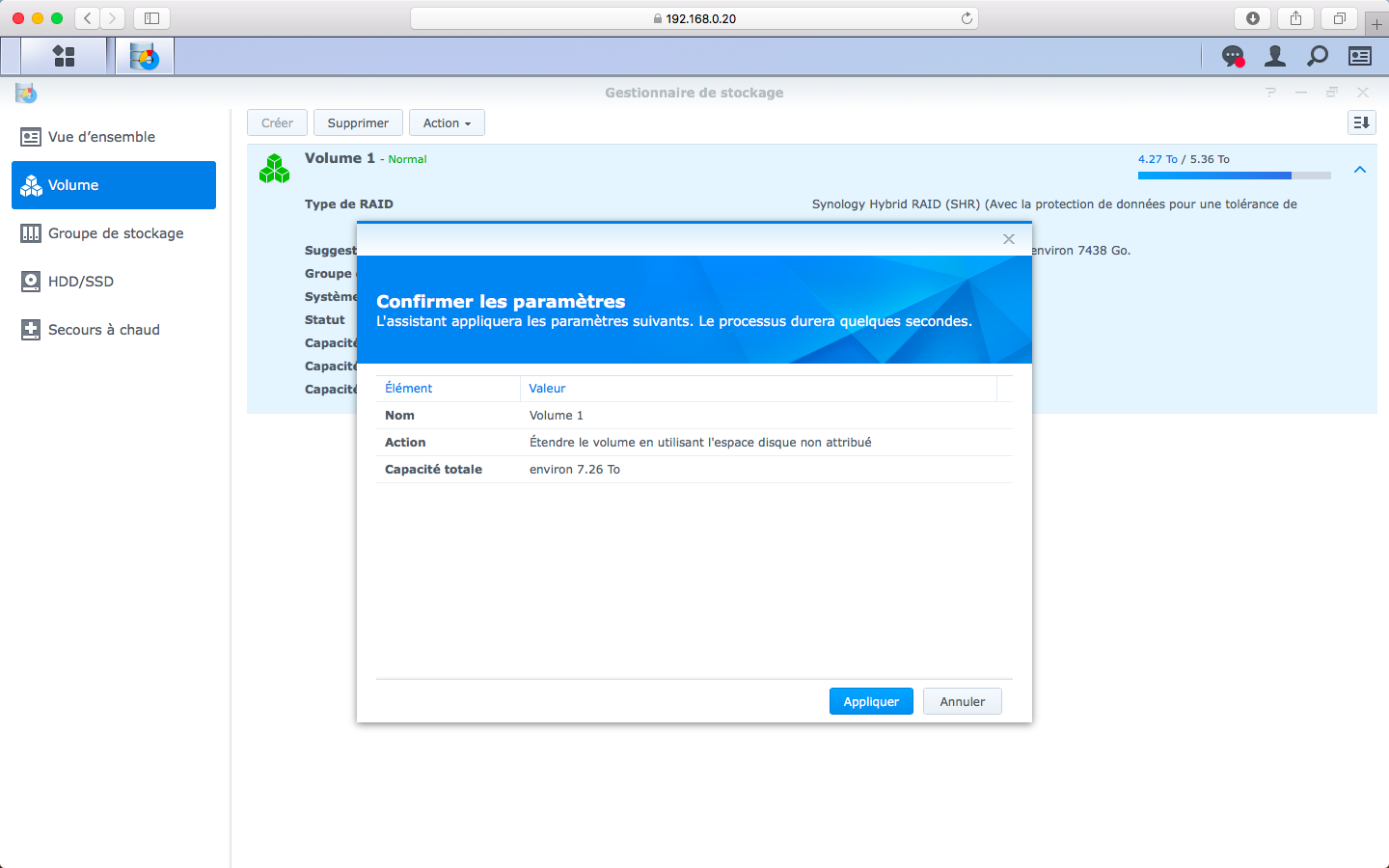Sort by the Valeur column header
The width and height of the screenshot is (1389, 868).
[758, 389]
